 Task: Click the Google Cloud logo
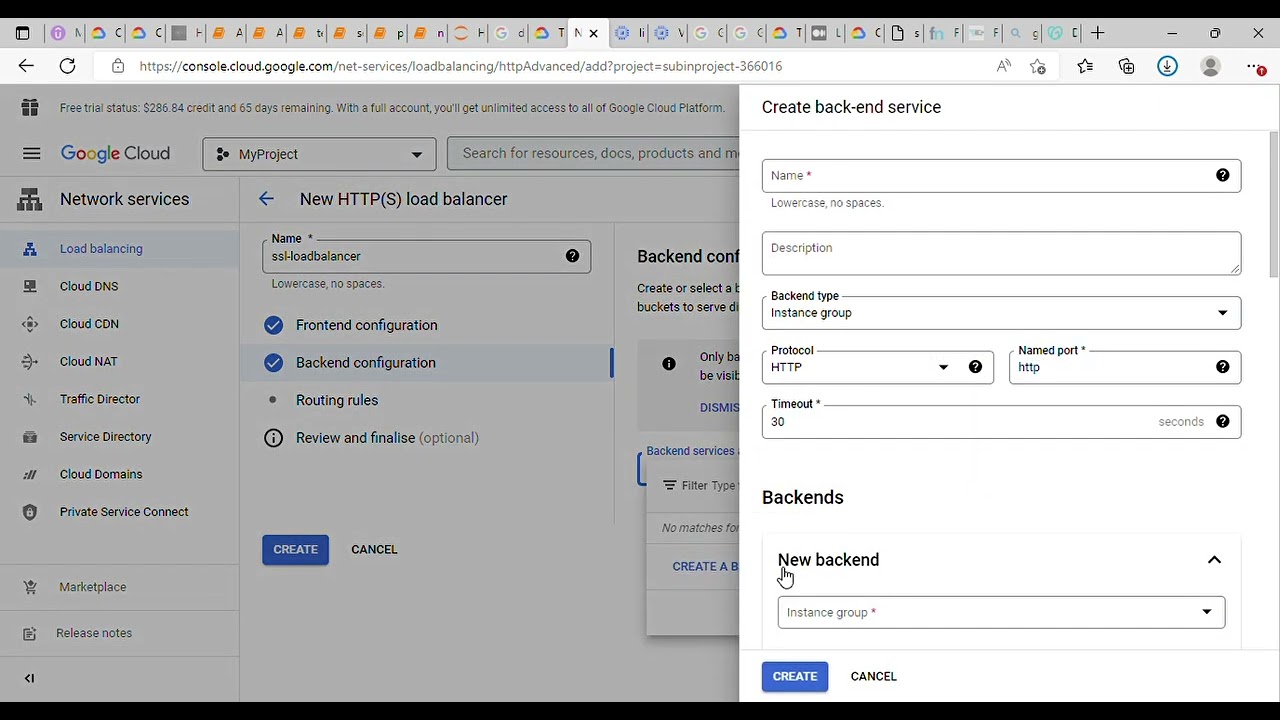pos(115,153)
